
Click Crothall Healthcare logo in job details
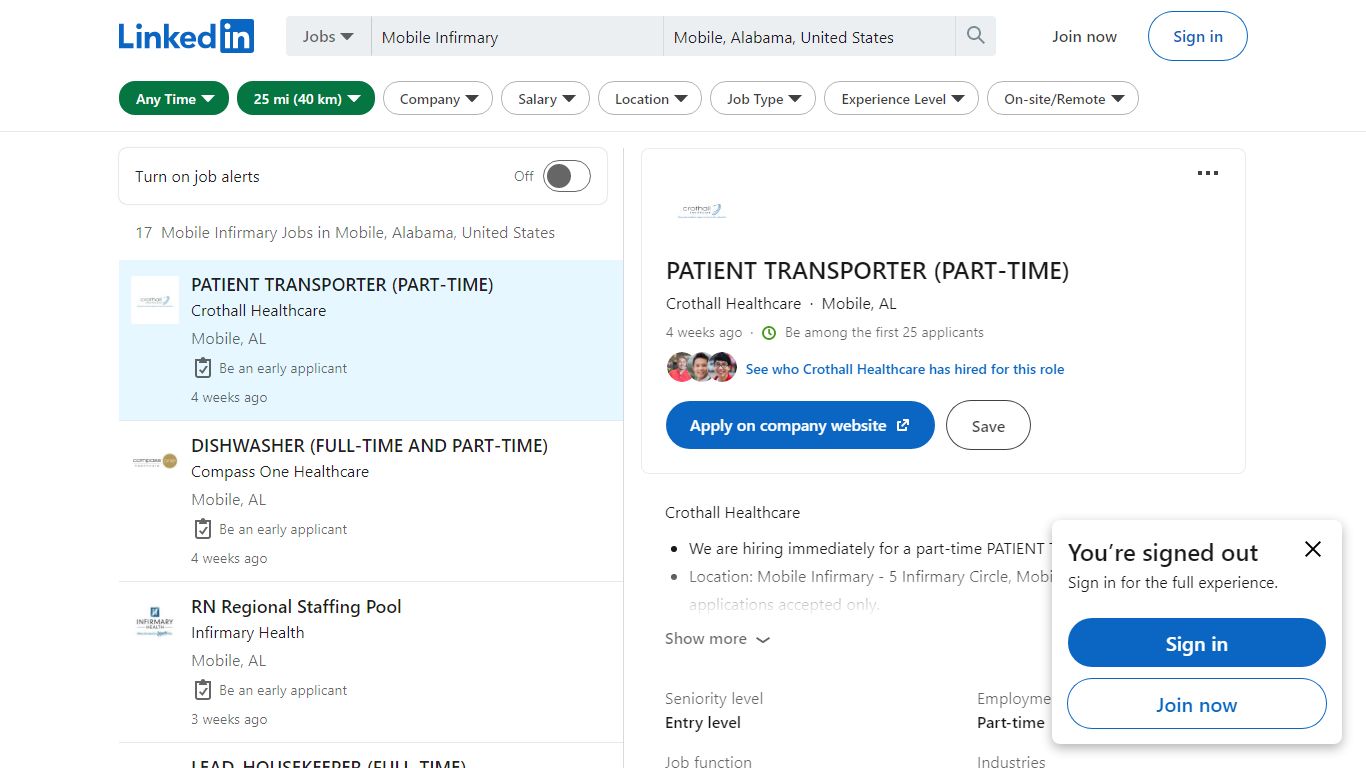pyautogui.click(x=702, y=210)
